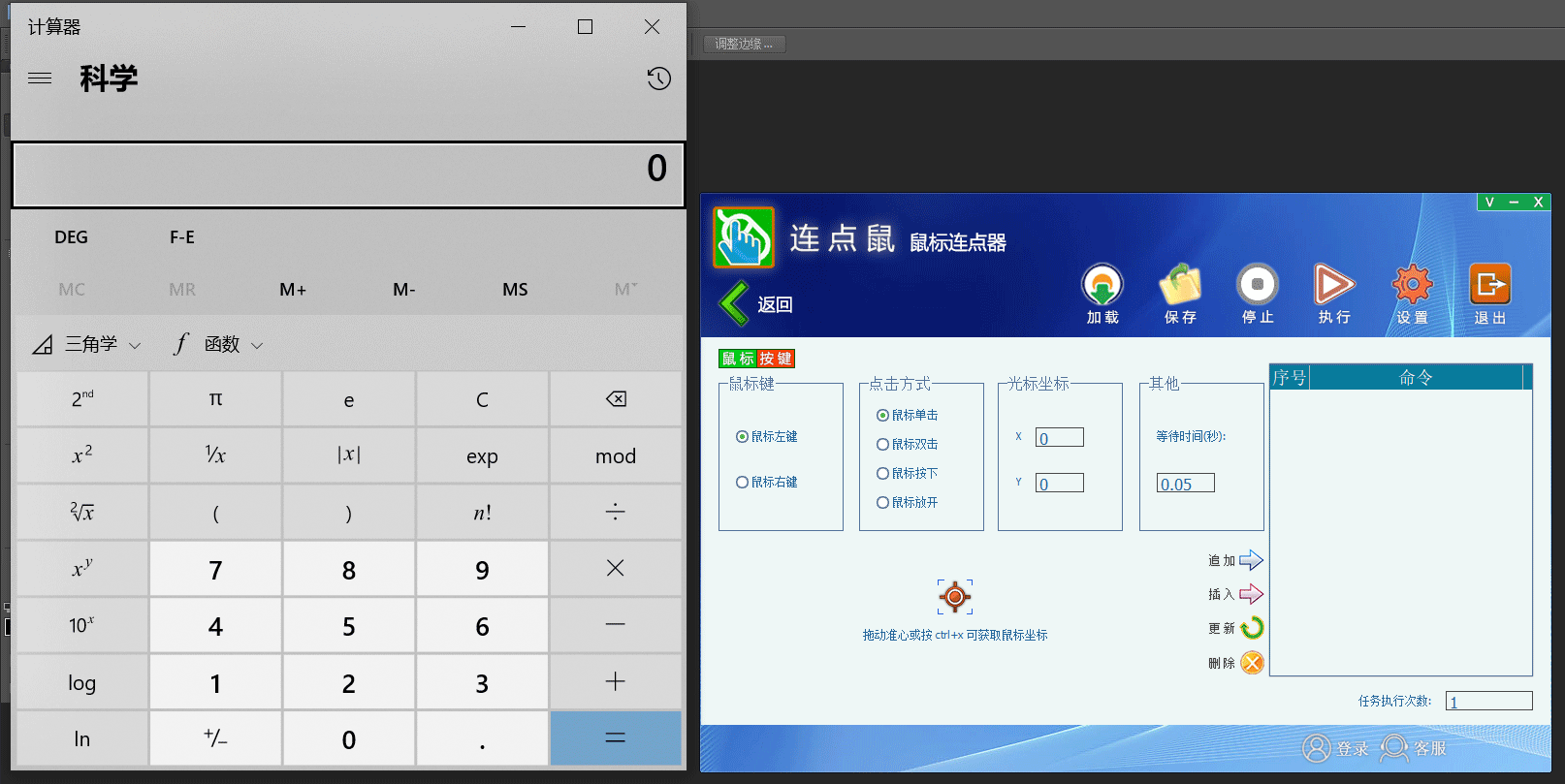Screen dimensions: 1565x784
Task: Click MS memory store button
Action: [x=515, y=290]
